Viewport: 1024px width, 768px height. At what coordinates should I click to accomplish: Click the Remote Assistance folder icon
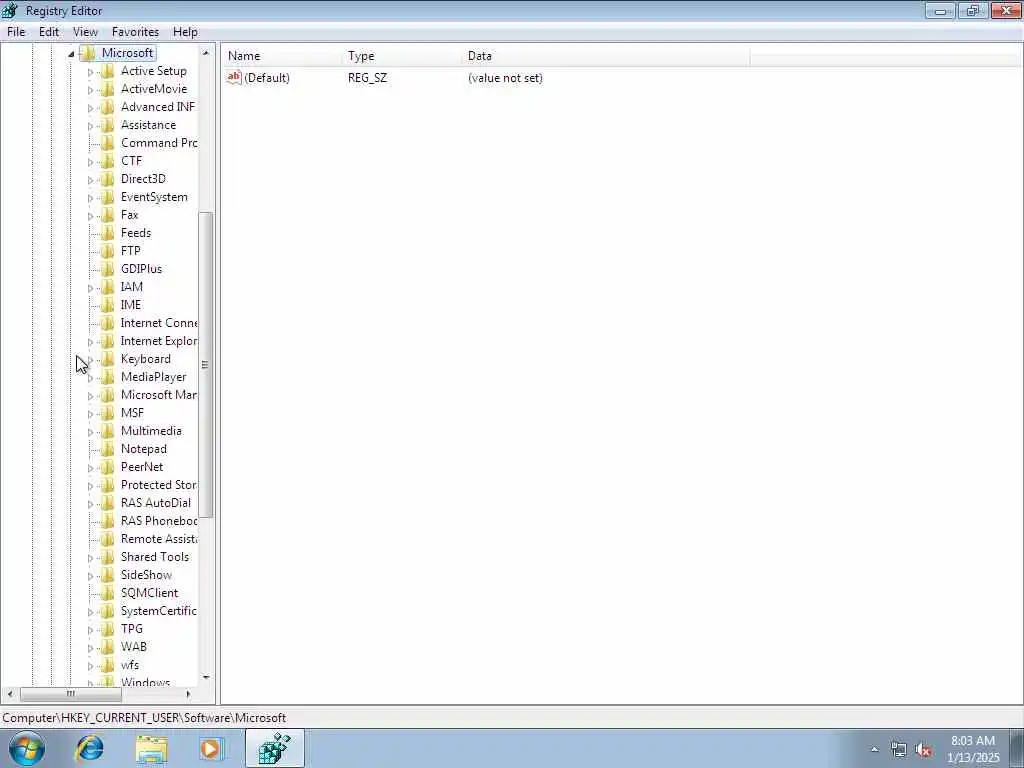coord(108,539)
